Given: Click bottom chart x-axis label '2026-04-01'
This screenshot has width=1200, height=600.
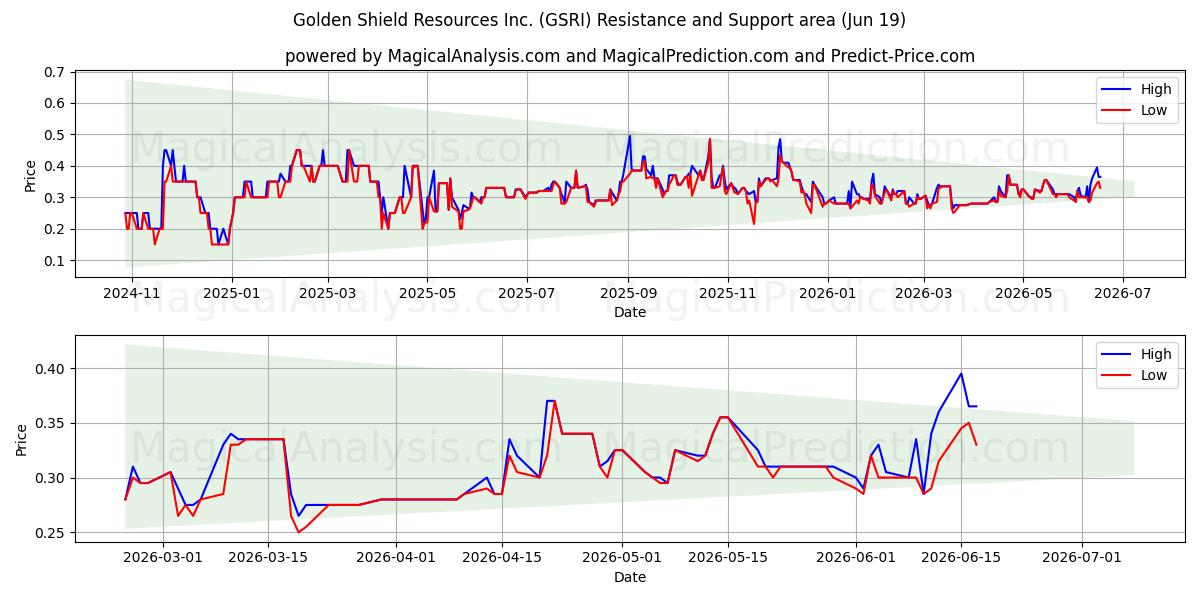Looking at the screenshot, I should tap(396, 558).
